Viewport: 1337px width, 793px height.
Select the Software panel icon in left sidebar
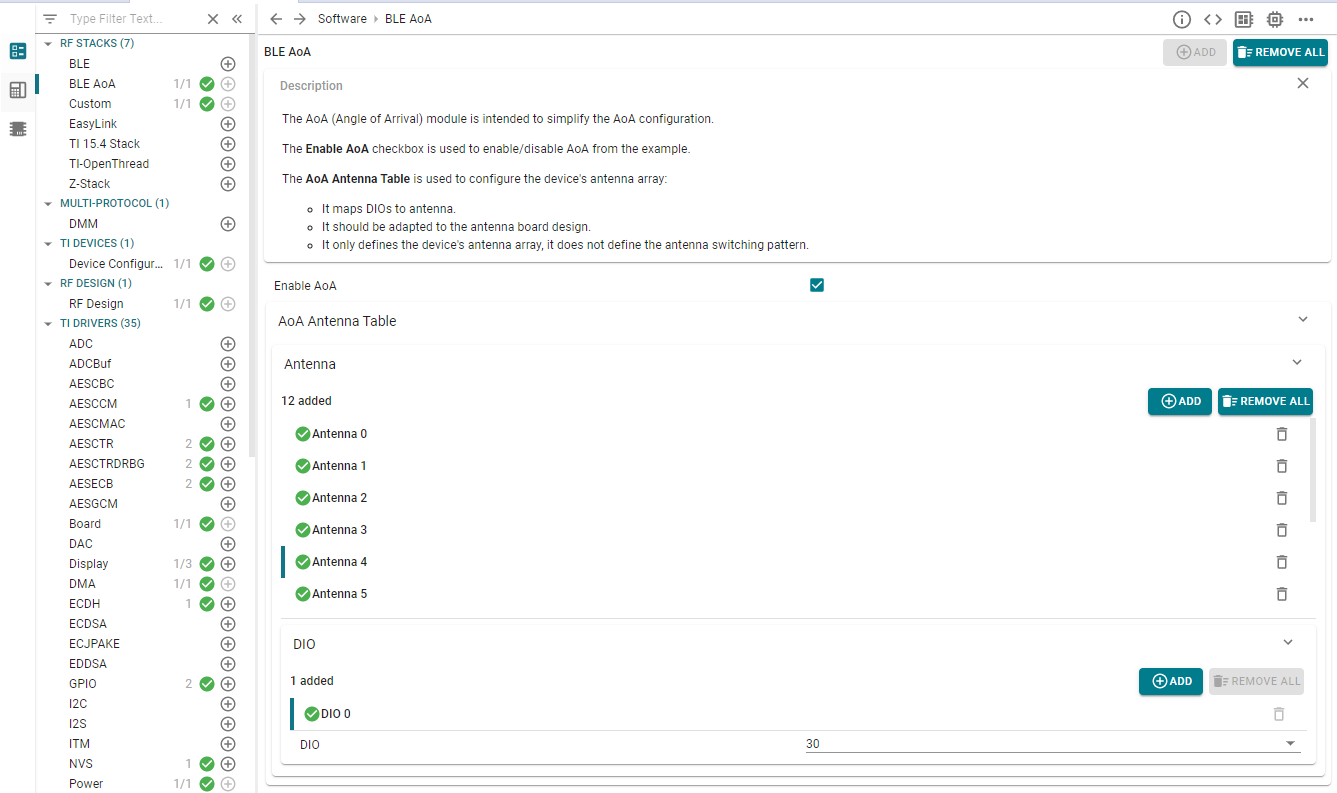17,50
